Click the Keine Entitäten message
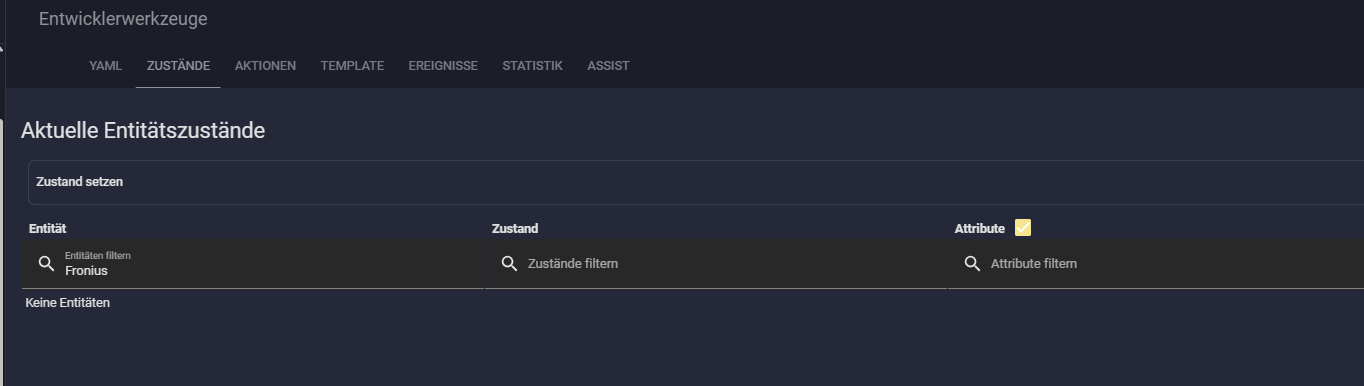Image resolution: width=1364 pixels, height=386 pixels. (68, 303)
